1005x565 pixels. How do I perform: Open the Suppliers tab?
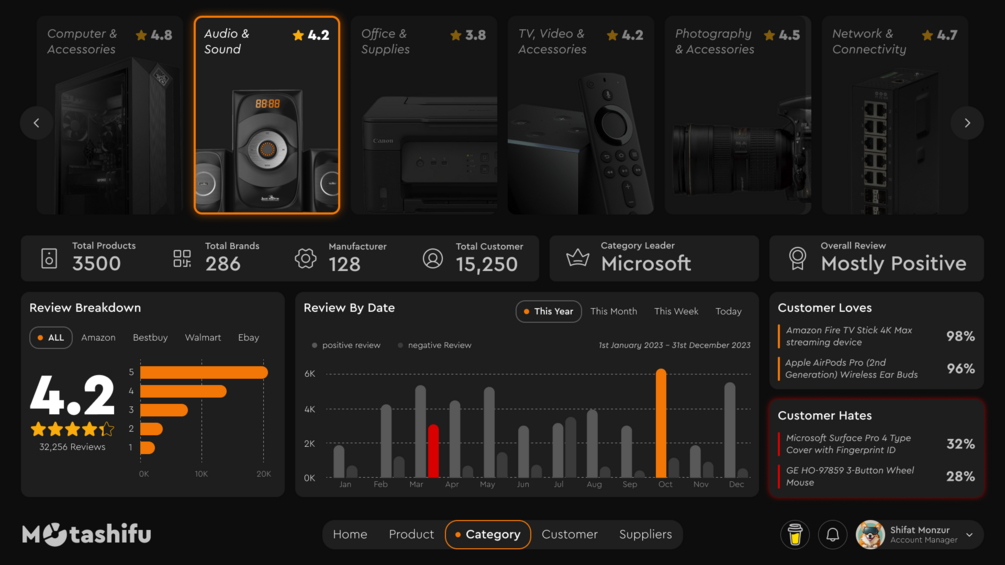pos(645,534)
